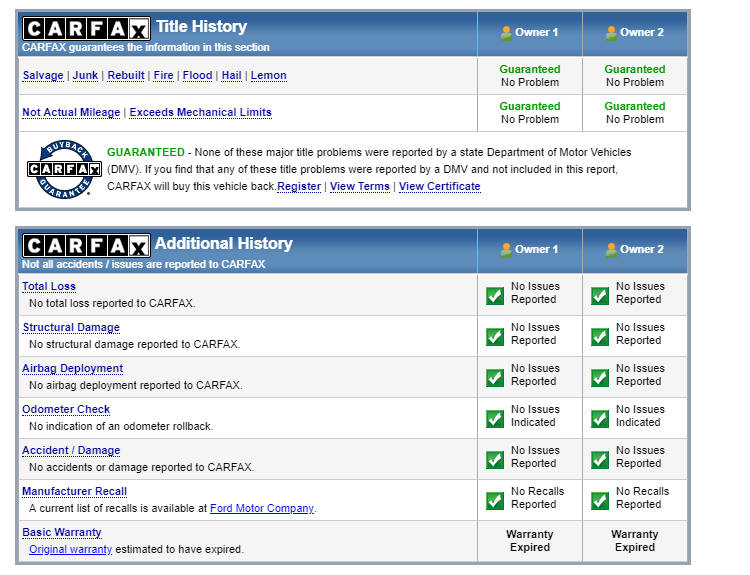Open the View Terms link
This screenshot has width=750, height=575.
tap(360, 187)
